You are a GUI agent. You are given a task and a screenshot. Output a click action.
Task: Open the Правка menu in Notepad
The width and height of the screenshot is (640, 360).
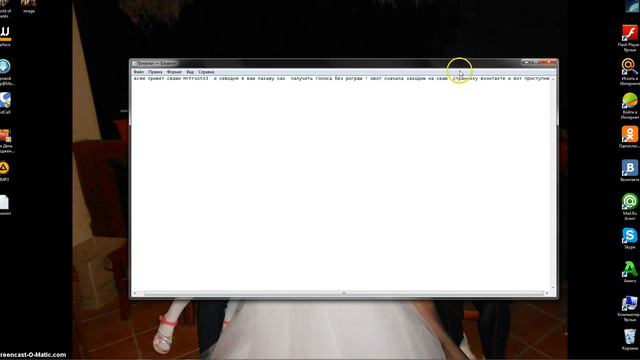click(x=155, y=72)
